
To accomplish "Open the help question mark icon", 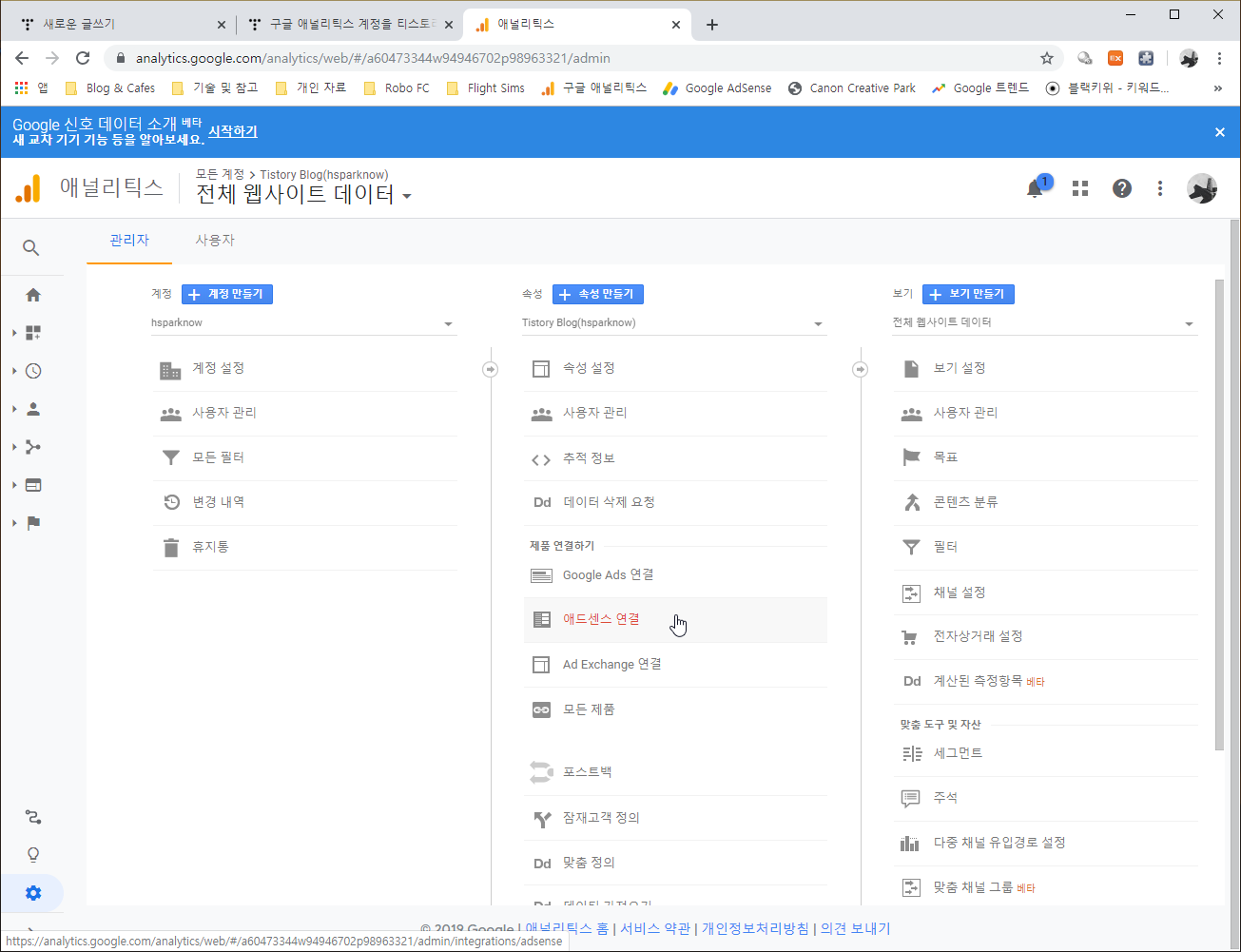I will [1122, 188].
